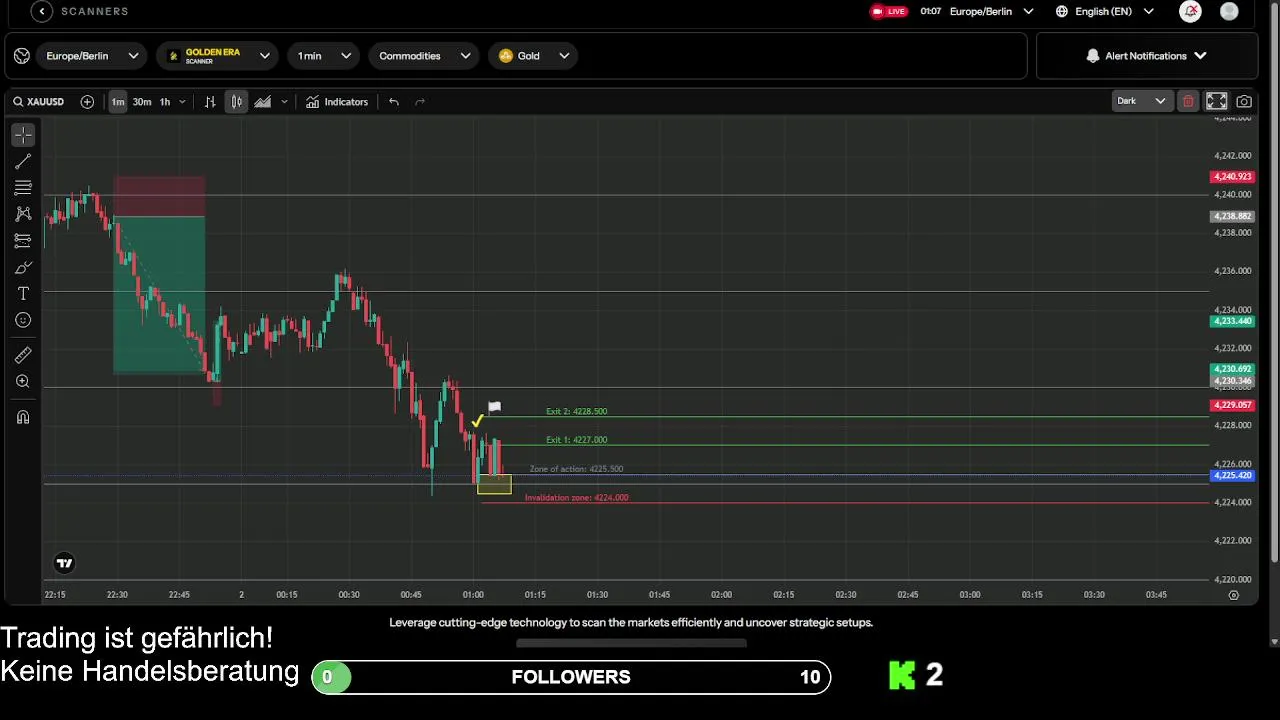This screenshot has height=720, width=1280.
Task: Open the Indicators menu
Action: pos(337,102)
